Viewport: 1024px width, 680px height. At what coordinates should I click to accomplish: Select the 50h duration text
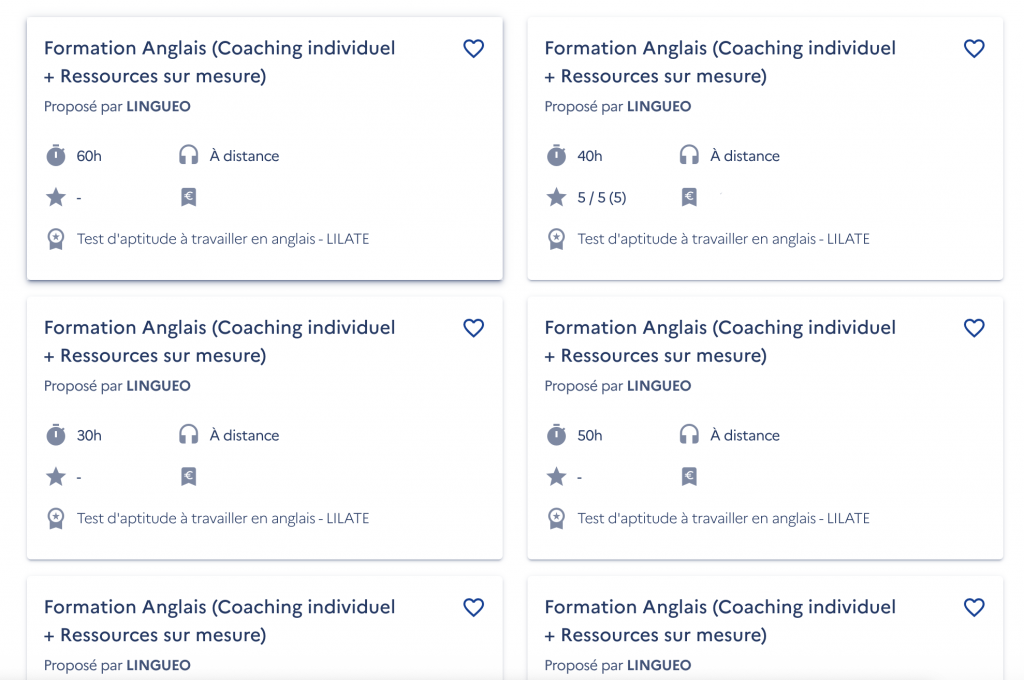(590, 436)
